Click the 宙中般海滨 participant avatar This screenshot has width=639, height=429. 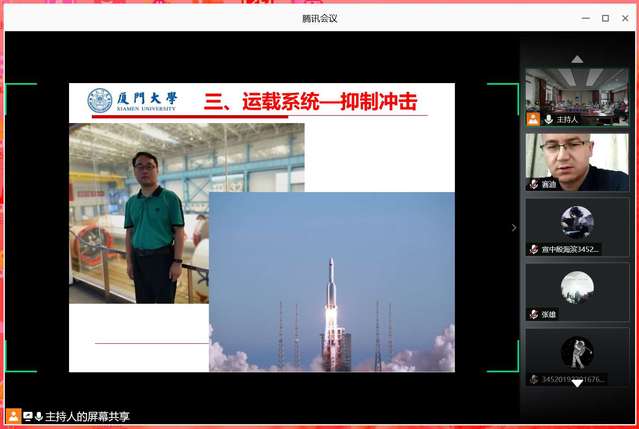coord(577,222)
